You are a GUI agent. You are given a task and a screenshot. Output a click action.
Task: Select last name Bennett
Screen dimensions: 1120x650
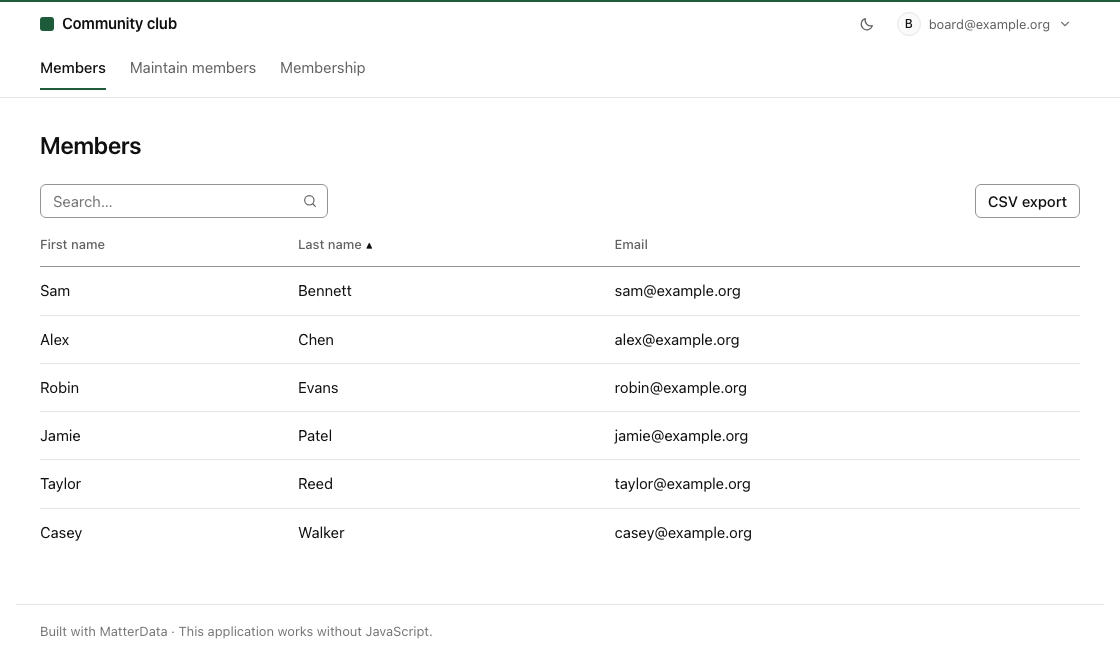coord(324,291)
